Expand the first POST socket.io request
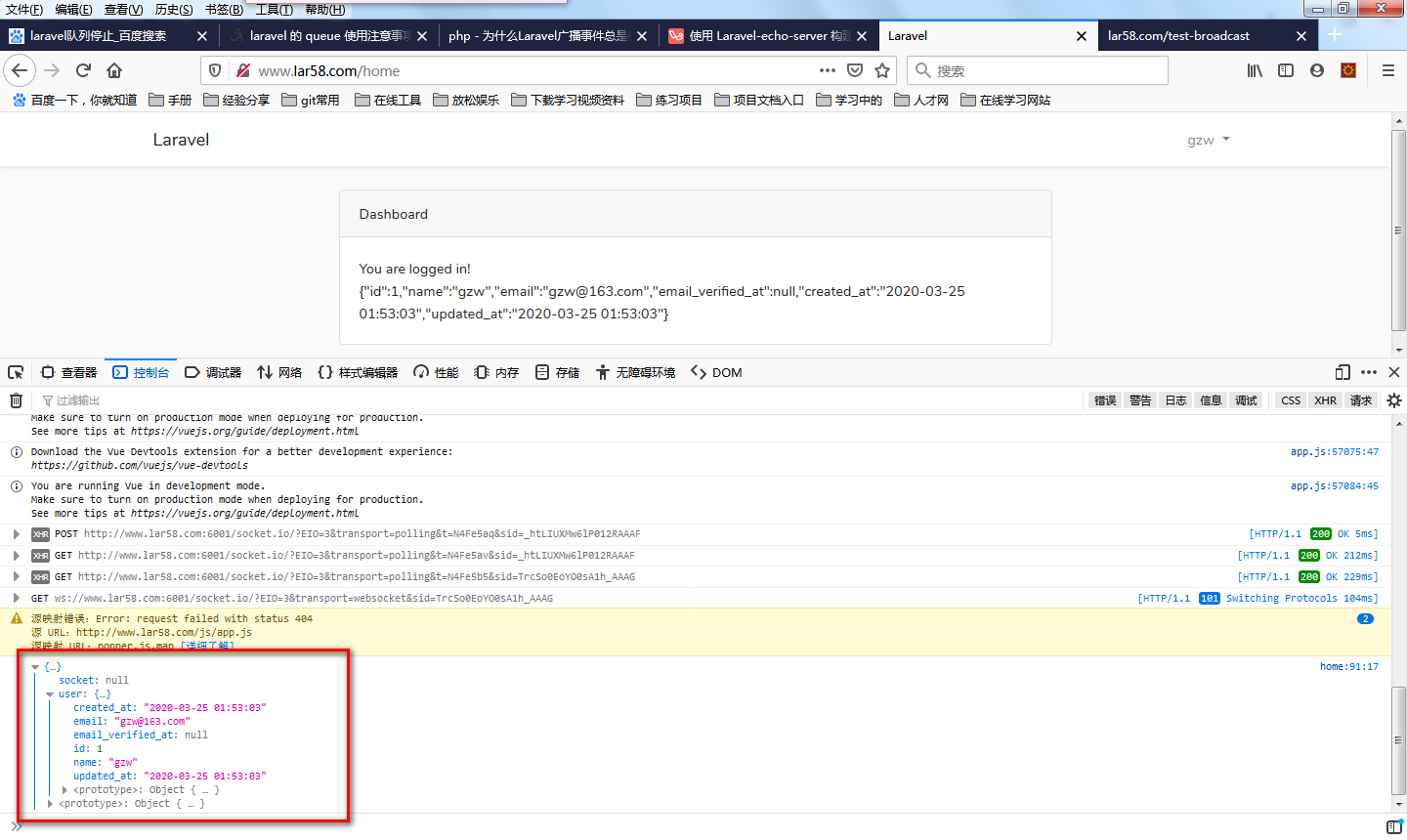The height and width of the screenshot is (840, 1407). (17, 533)
